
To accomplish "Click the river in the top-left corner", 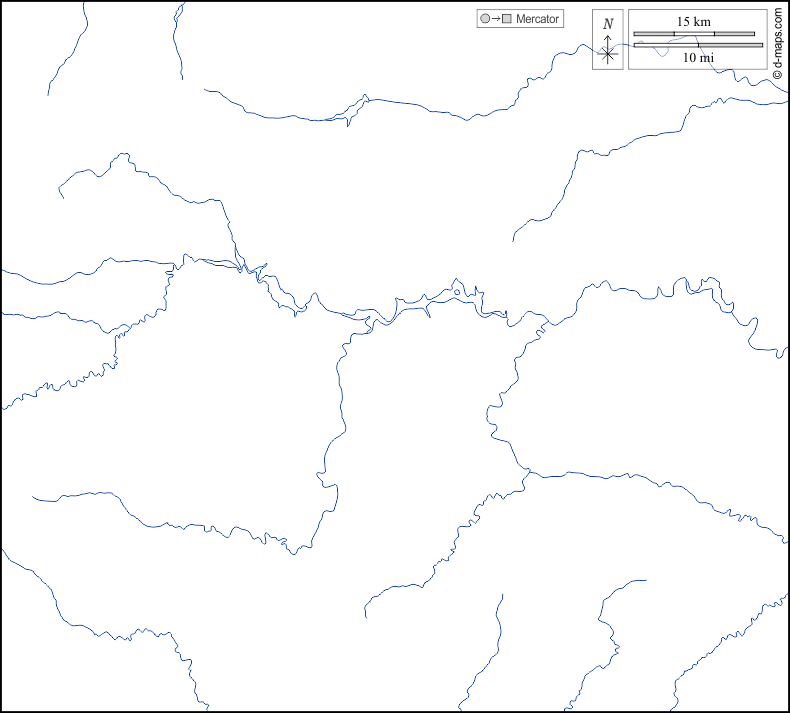I will coord(66,50).
